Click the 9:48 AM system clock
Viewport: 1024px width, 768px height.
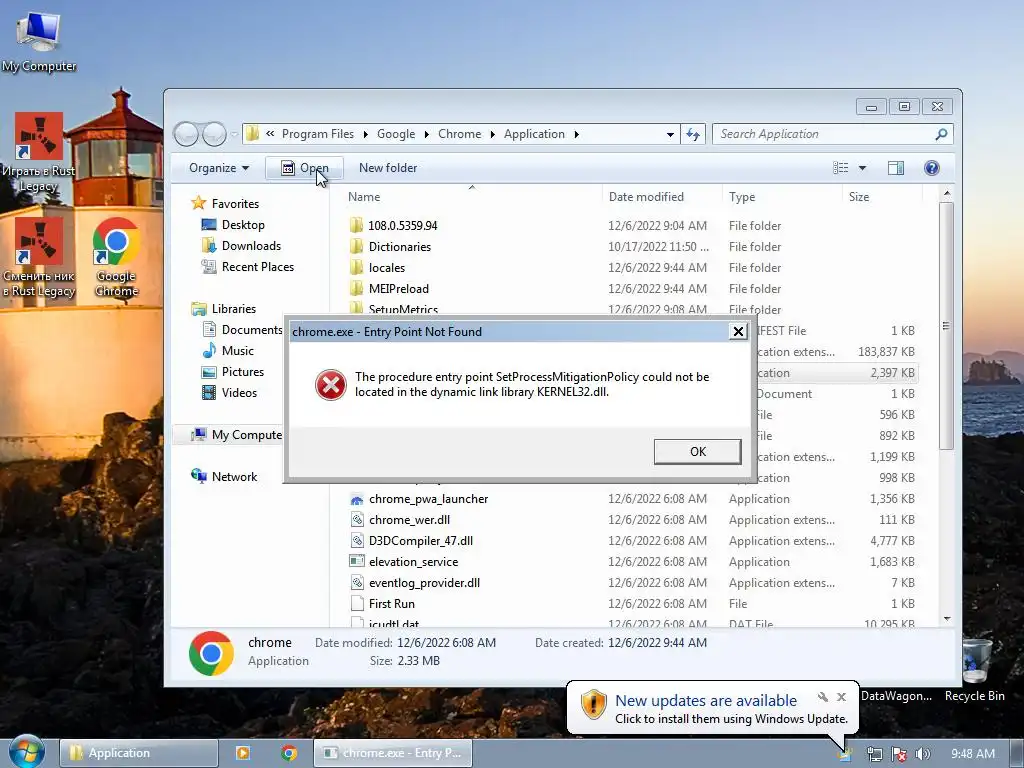pos(972,754)
